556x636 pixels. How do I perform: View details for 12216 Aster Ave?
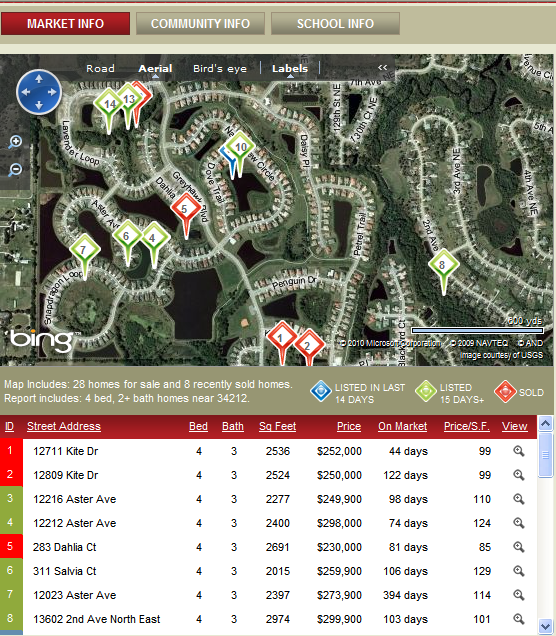pyautogui.click(x=519, y=499)
